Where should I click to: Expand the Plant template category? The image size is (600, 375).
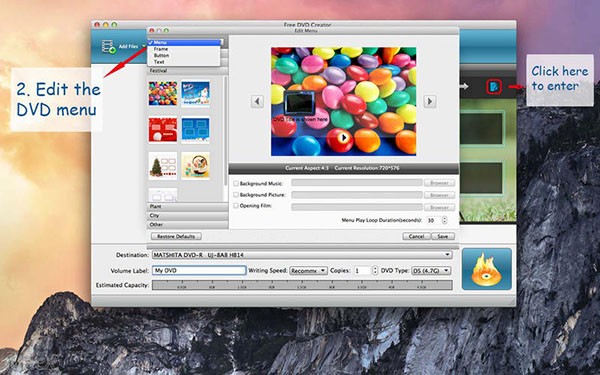click(188, 207)
